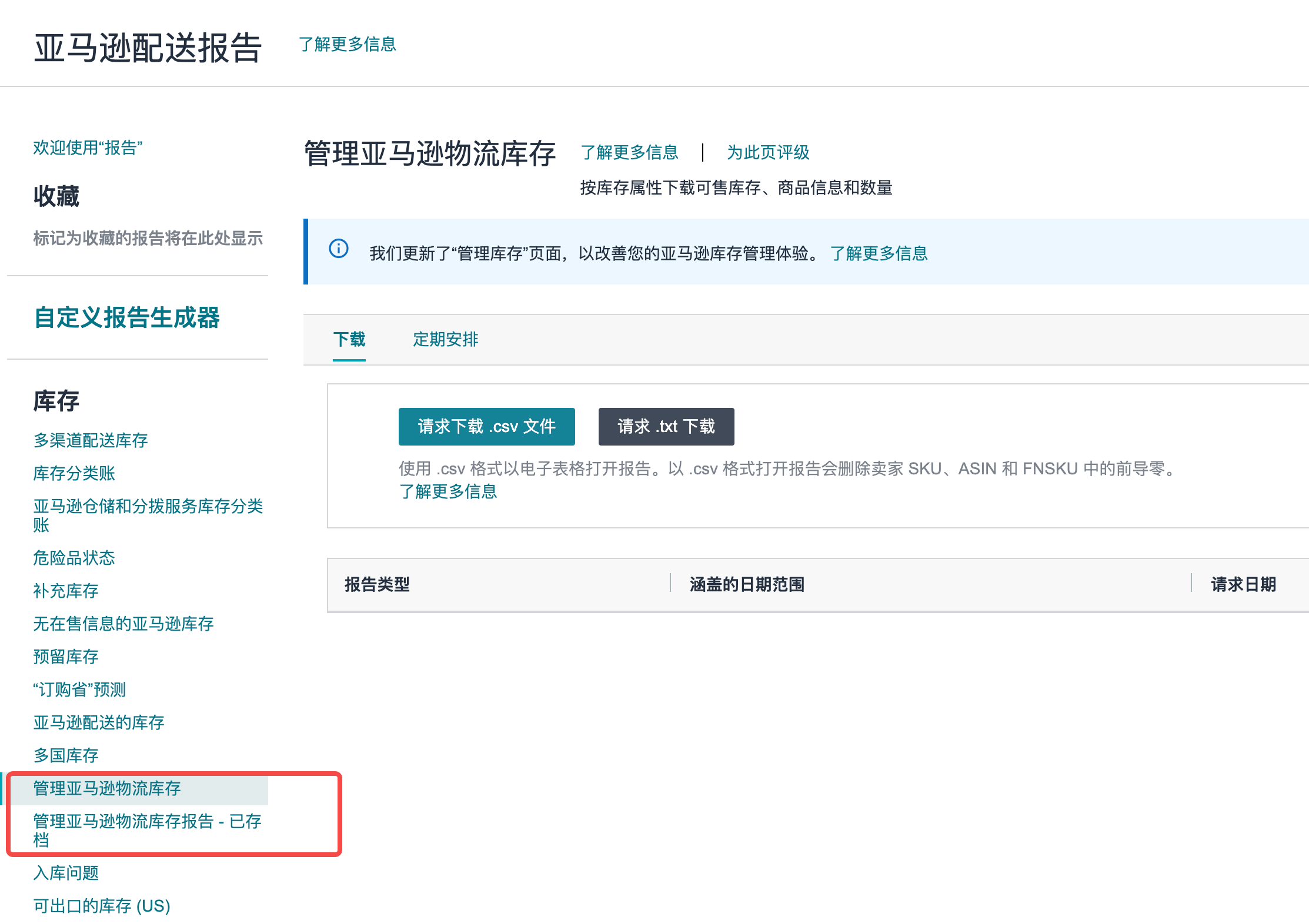
Task: Select 补充库存 report
Action: click(66, 591)
